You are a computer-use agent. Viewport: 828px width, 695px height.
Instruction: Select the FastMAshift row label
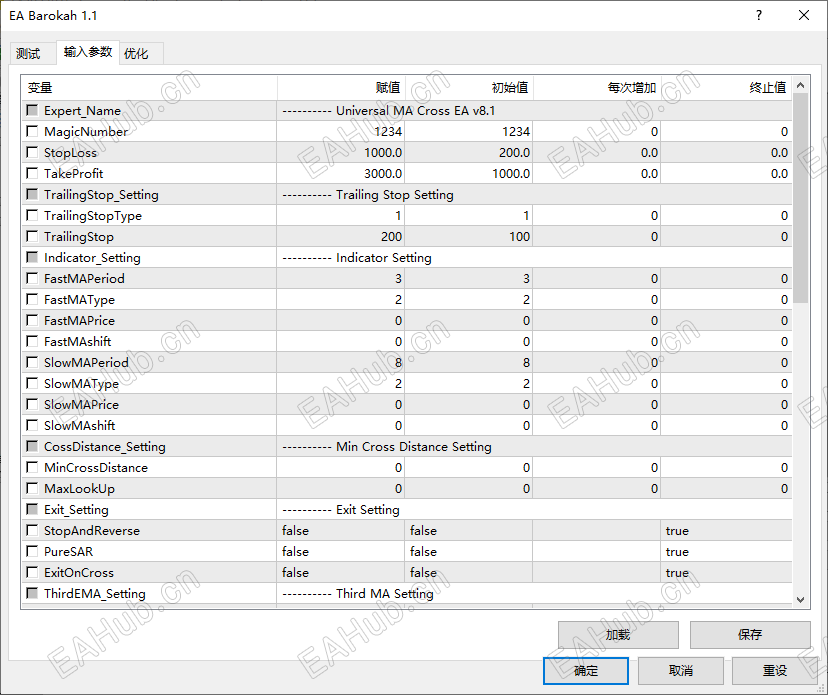pyautogui.click(x=78, y=342)
